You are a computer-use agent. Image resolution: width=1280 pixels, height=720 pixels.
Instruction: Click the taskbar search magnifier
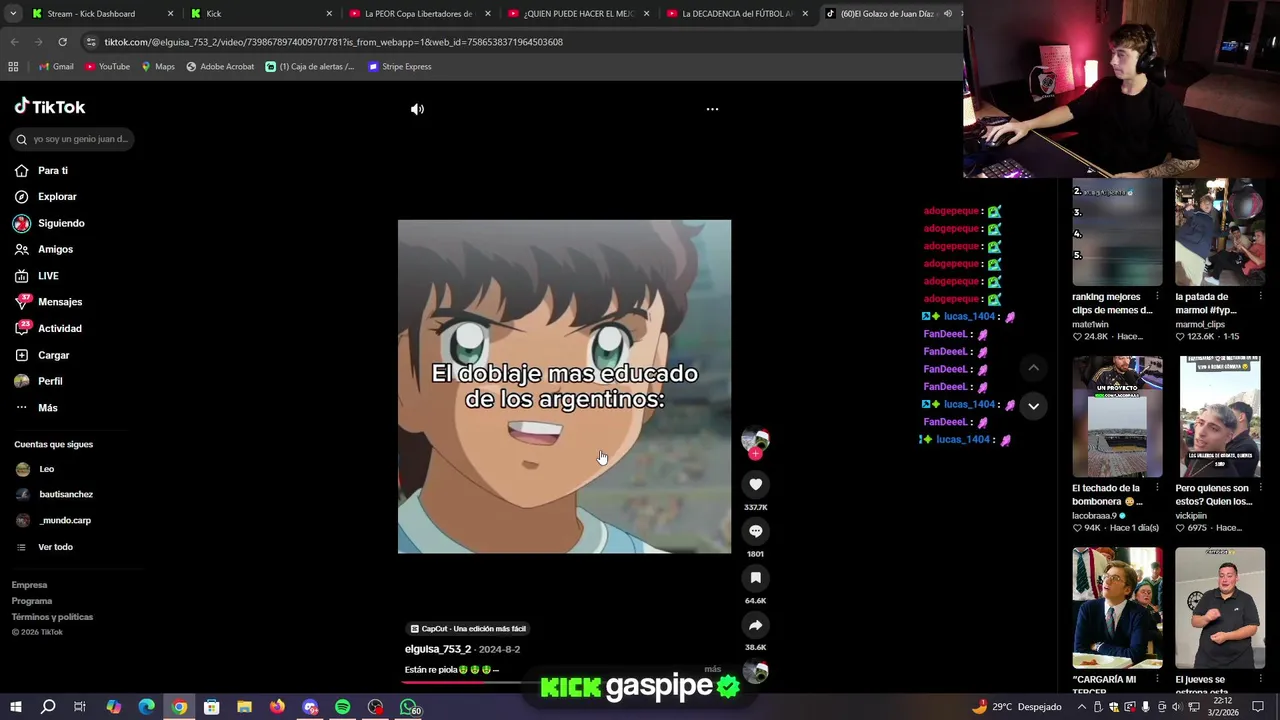pos(47,707)
